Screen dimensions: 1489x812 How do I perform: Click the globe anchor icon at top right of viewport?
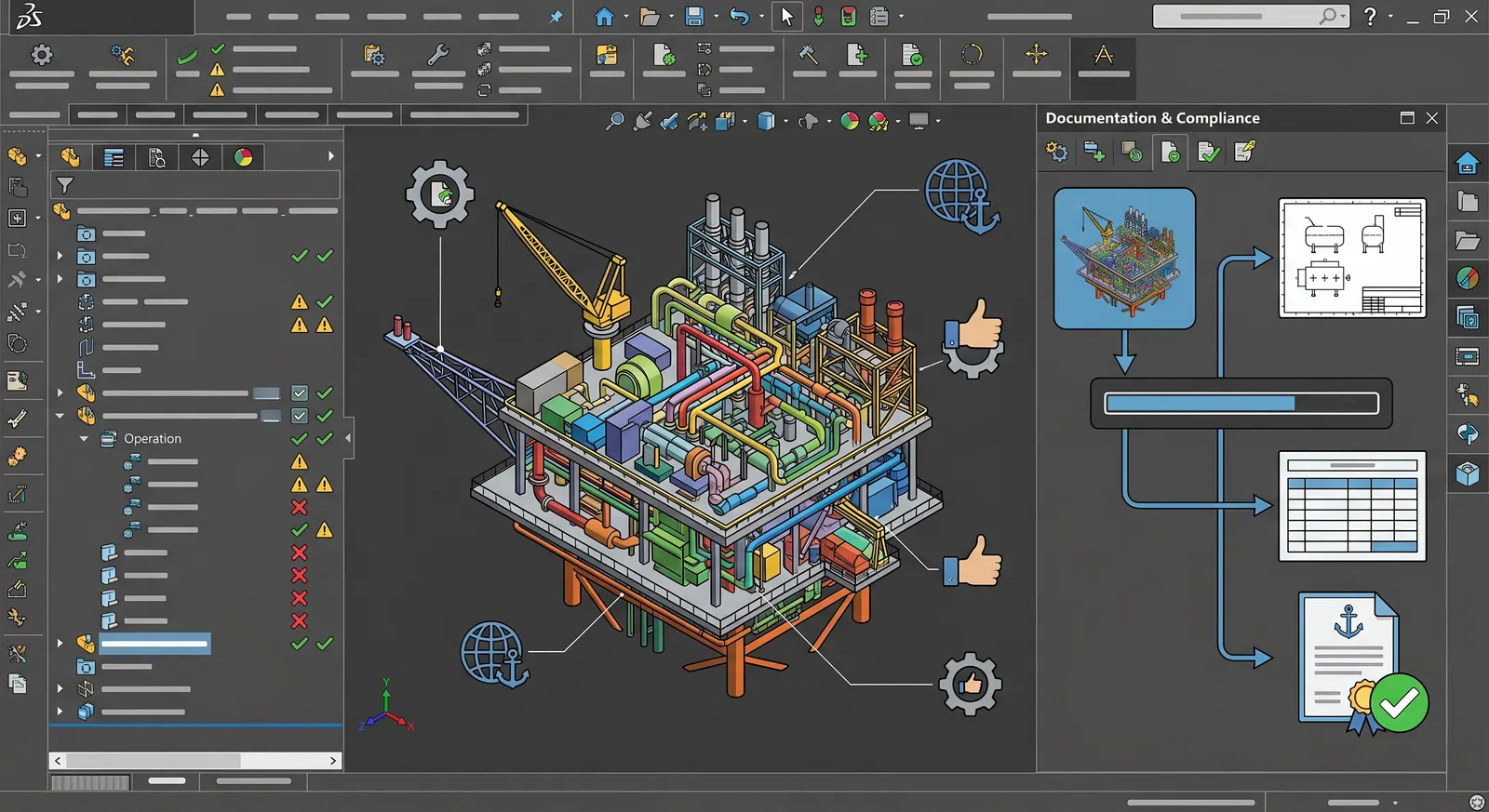tap(962, 196)
